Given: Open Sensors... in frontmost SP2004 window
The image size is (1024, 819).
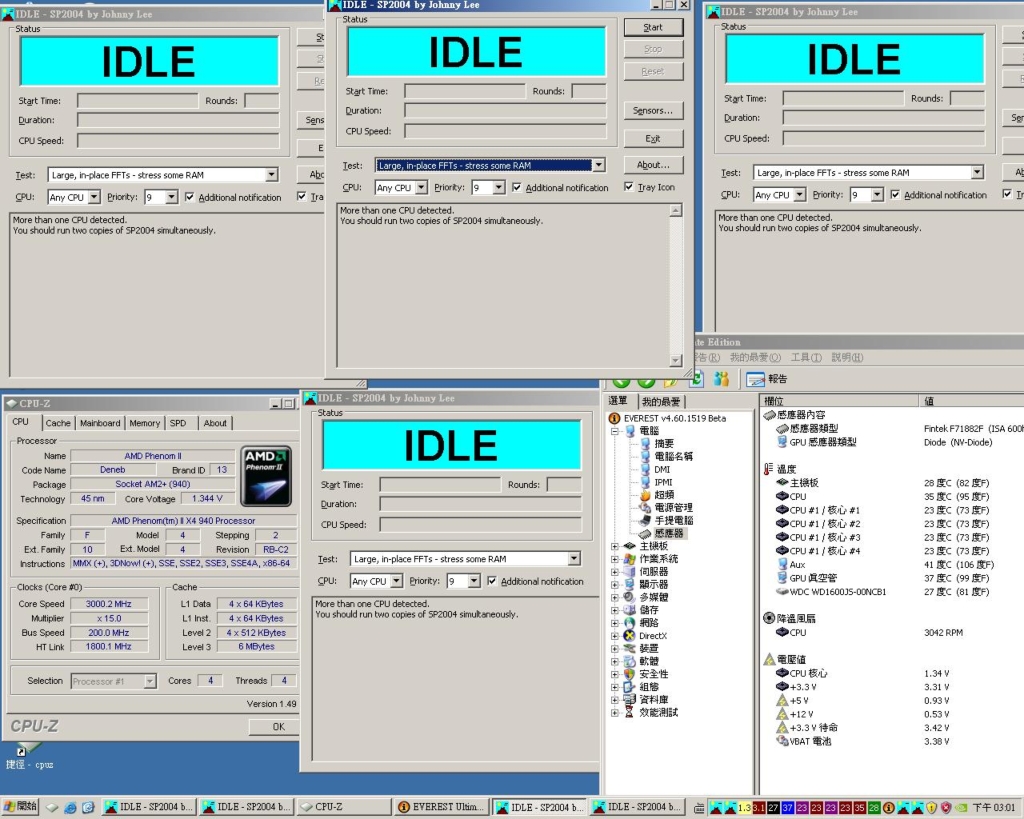Looking at the screenshot, I should coord(653,110).
